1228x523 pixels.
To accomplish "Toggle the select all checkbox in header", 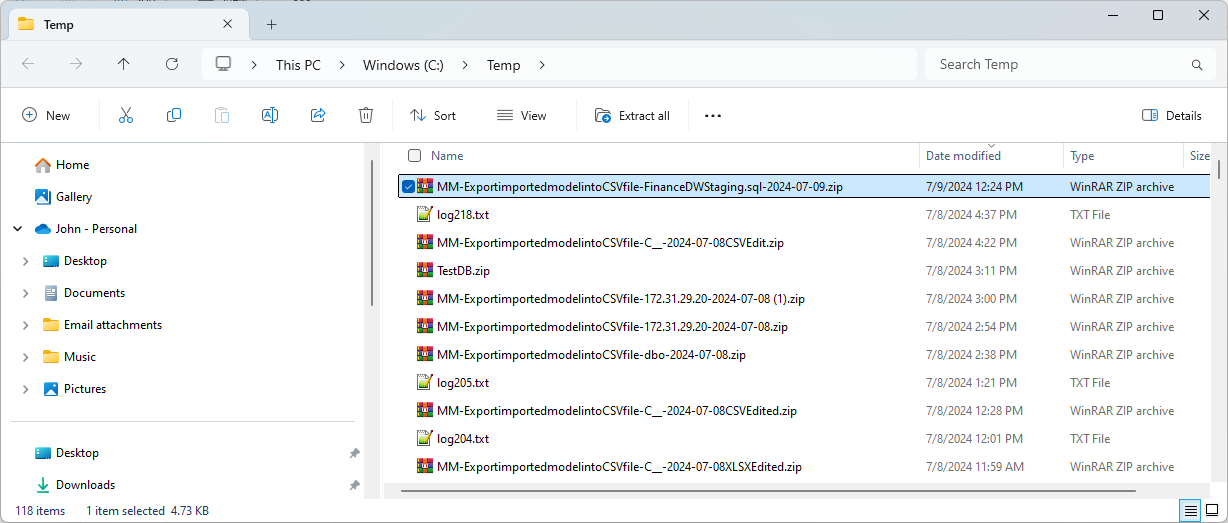I will click(414, 156).
